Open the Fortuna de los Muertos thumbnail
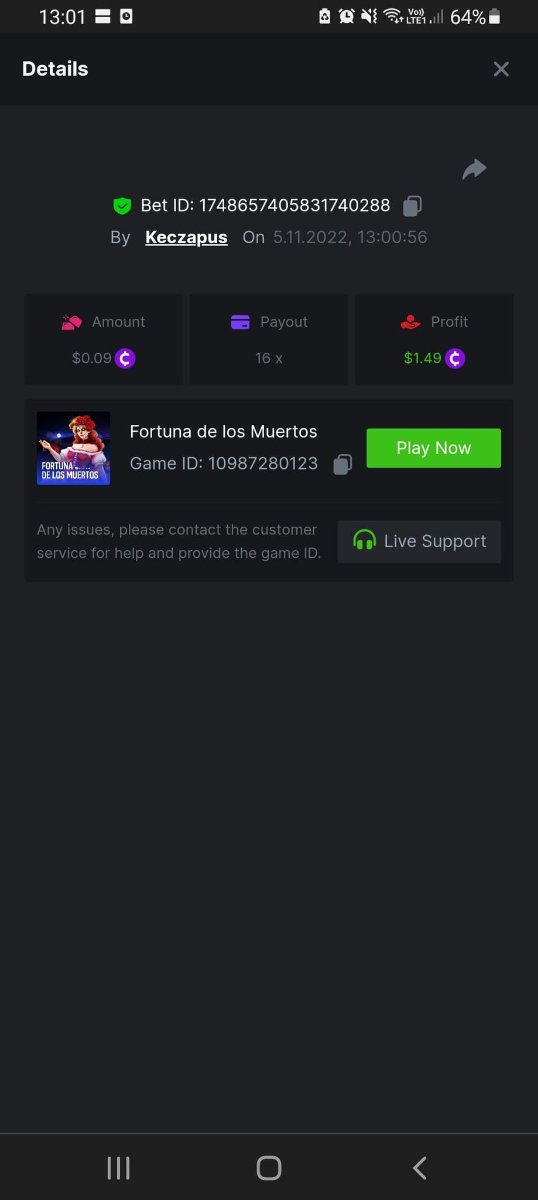This screenshot has width=538, height=1200. pyautogui.click(x=74, y=448)
